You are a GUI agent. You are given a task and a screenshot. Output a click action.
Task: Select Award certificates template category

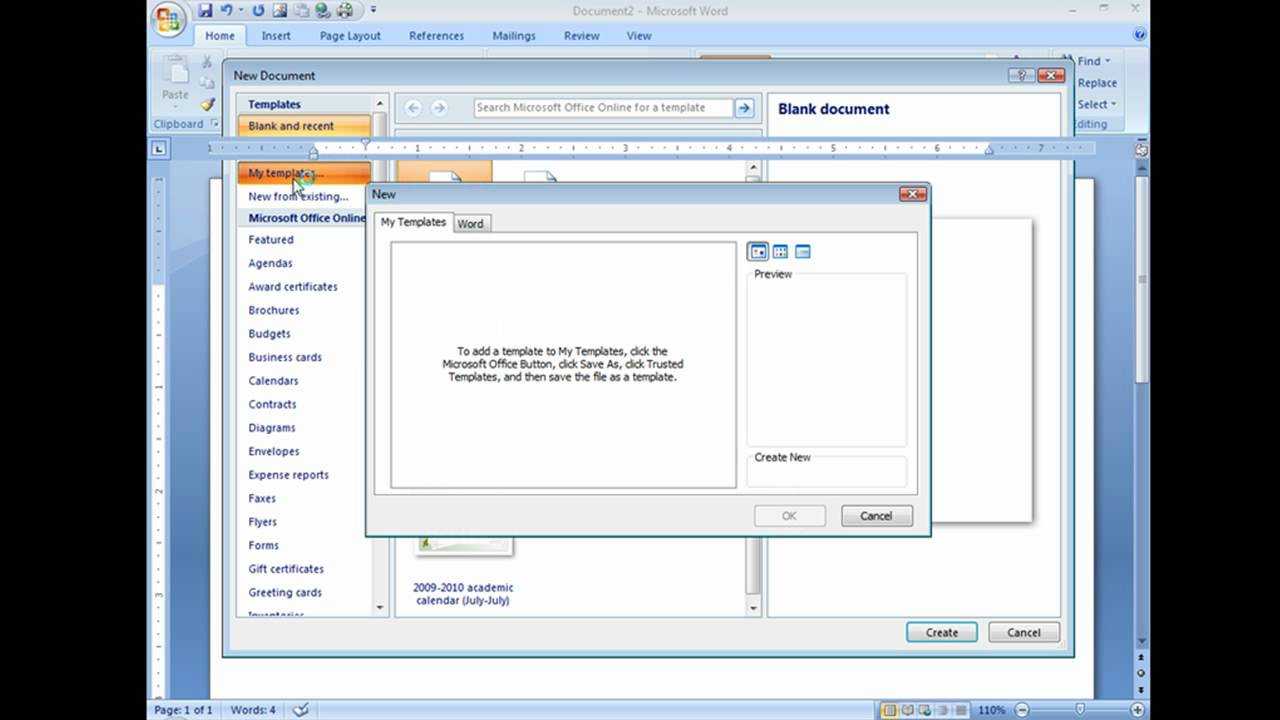click(x=293, y=287)
